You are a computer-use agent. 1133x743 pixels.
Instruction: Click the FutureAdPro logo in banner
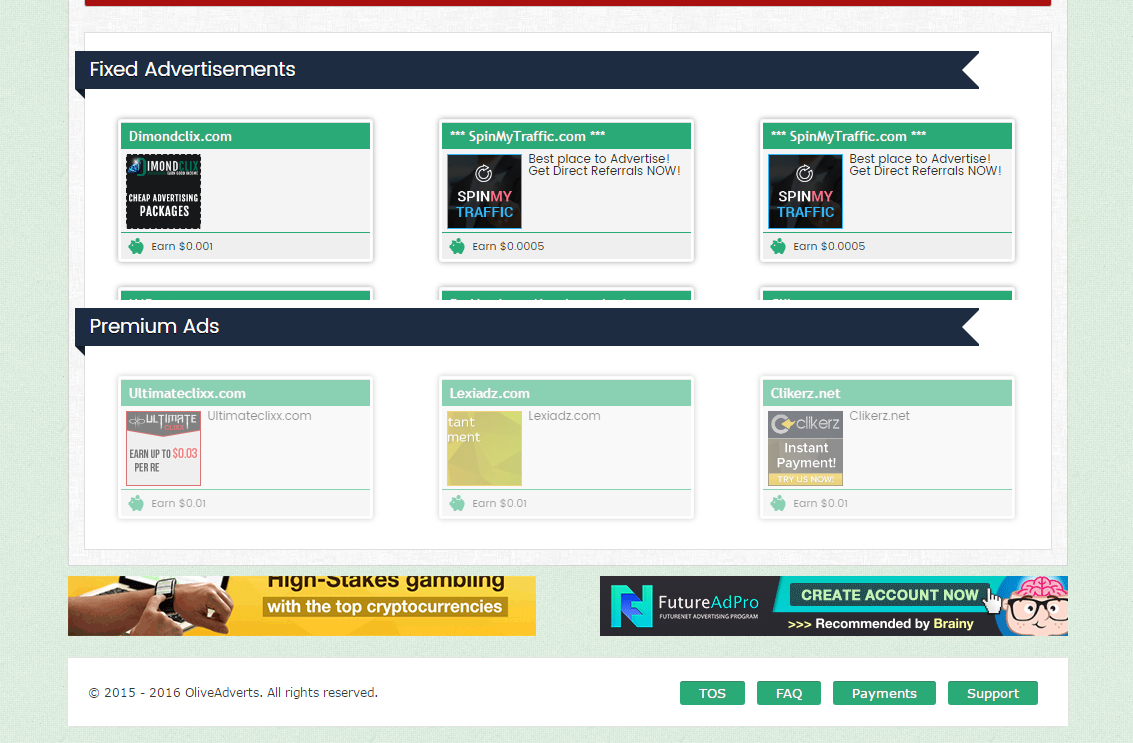(x=685, y=606)
